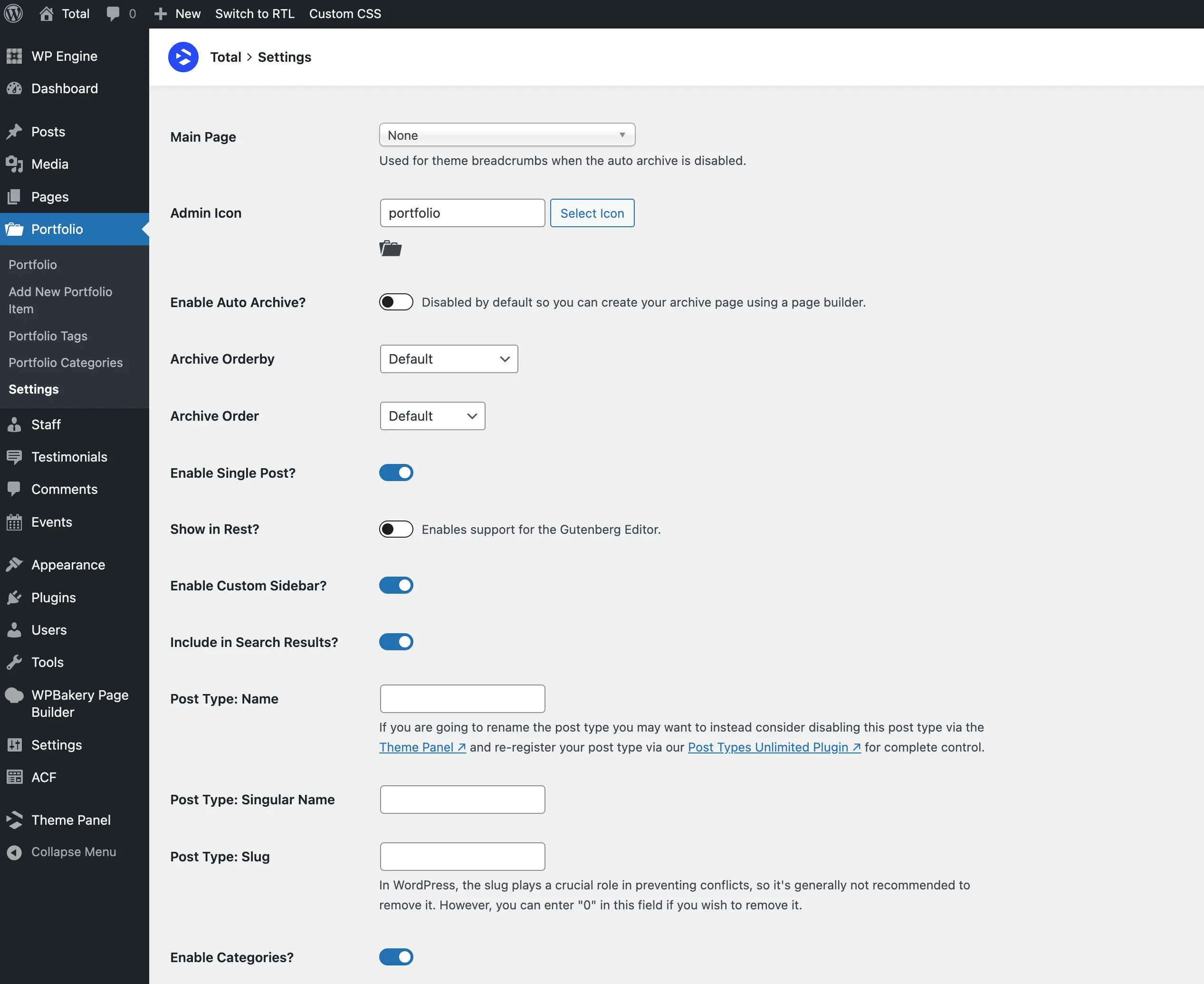This screenshot has height=984, width=1204.
Task: Open Custom CSS from the admin bar
Action: (x=344, y=13)
